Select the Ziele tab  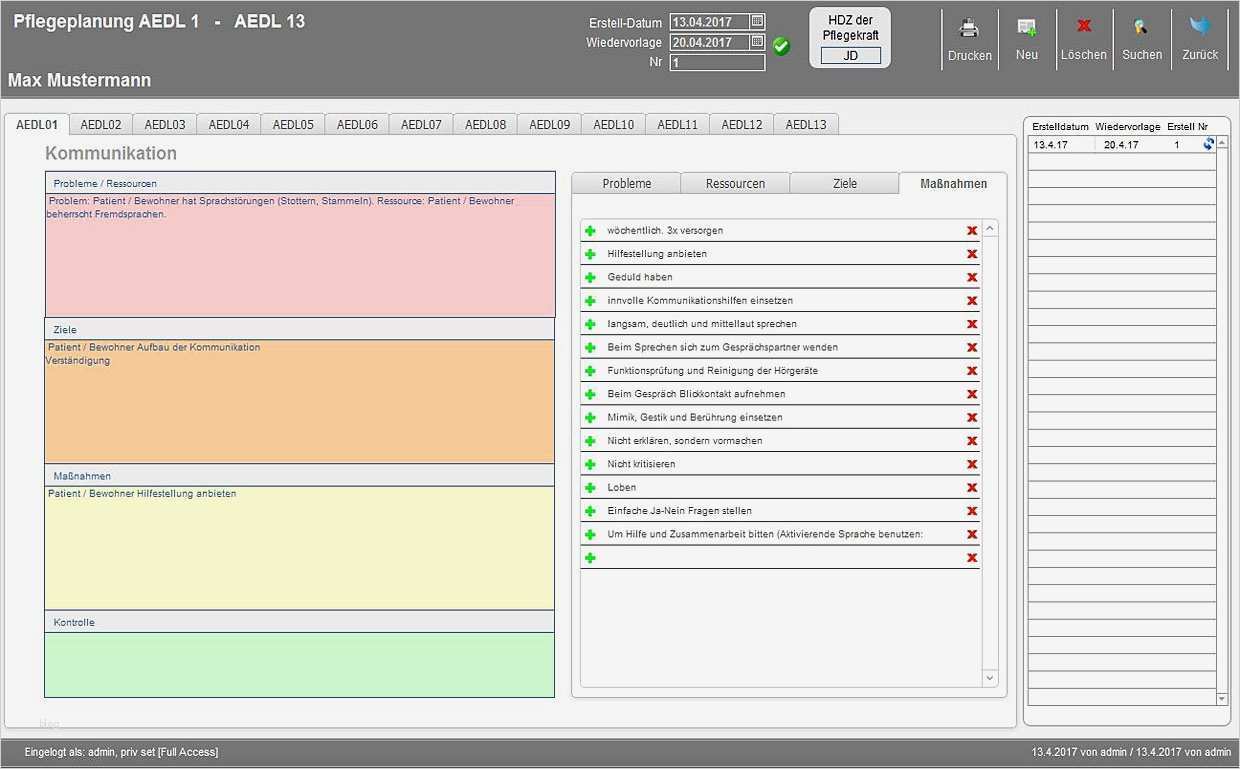click(x=844, y=183)
